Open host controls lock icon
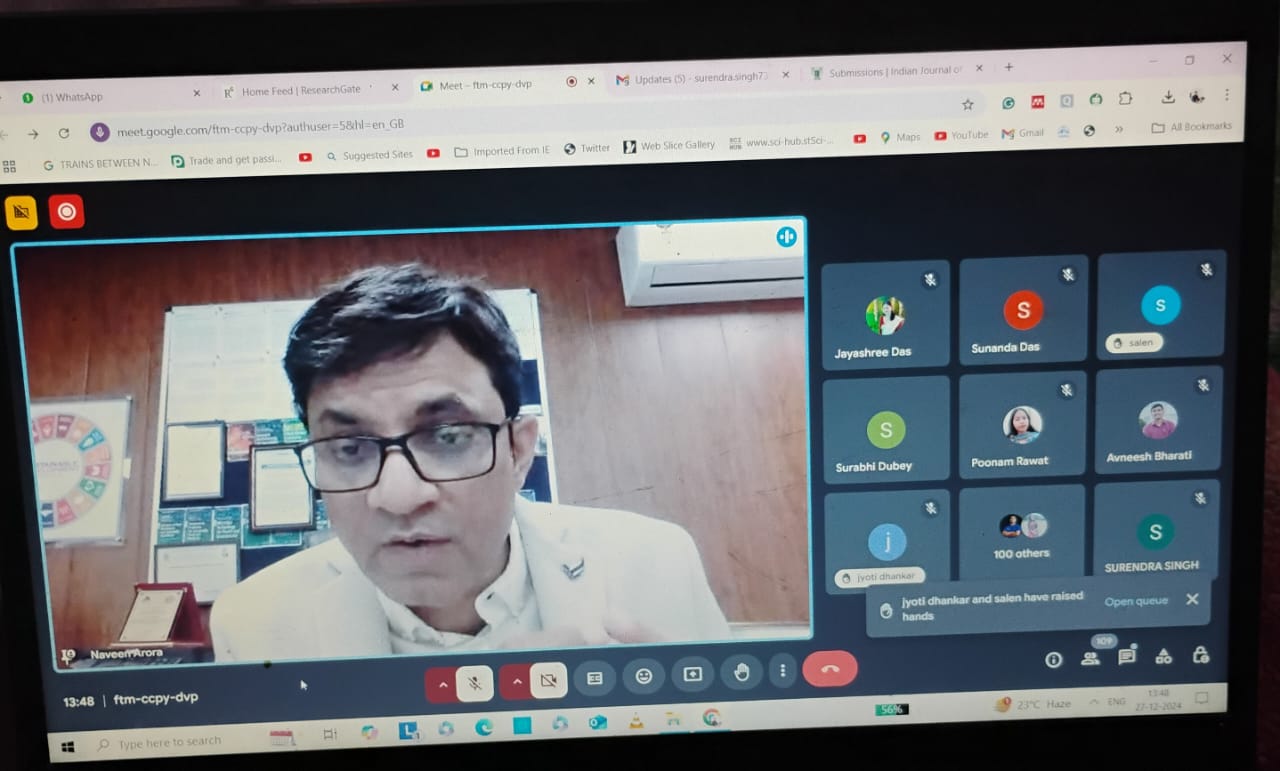This screenshot has height=771, width=1280. (1201, 655)
